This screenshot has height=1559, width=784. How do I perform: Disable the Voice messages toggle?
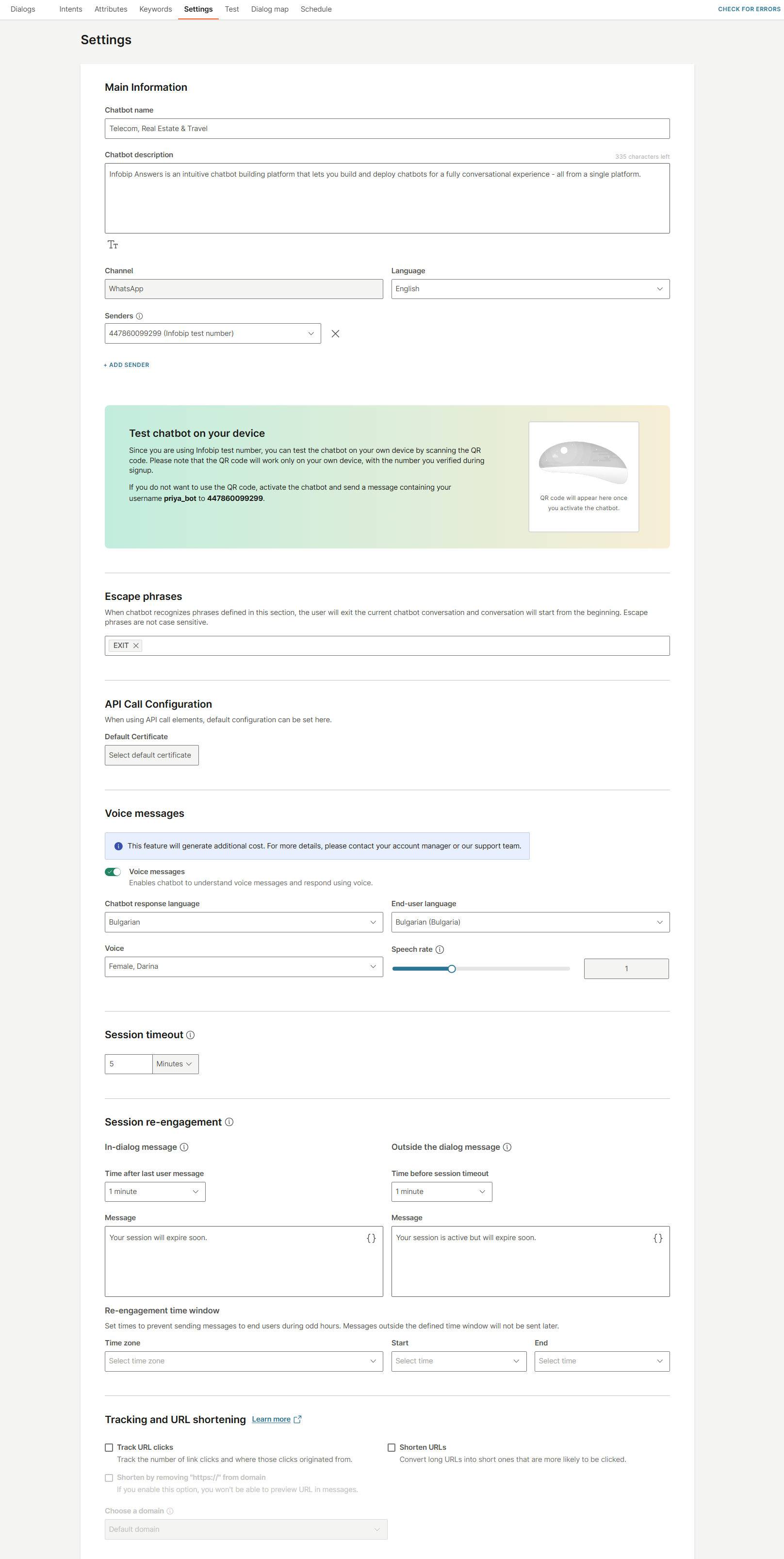click(113, 872)
